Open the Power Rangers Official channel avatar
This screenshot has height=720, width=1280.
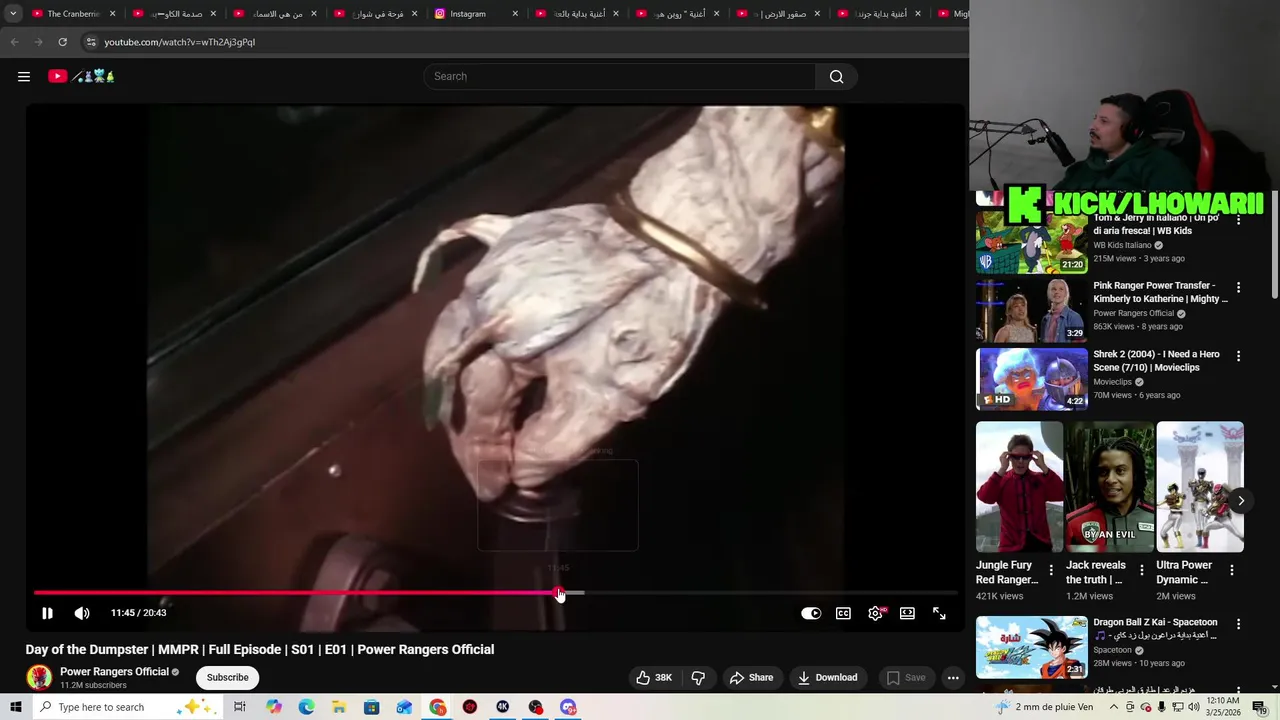point(39,677)
